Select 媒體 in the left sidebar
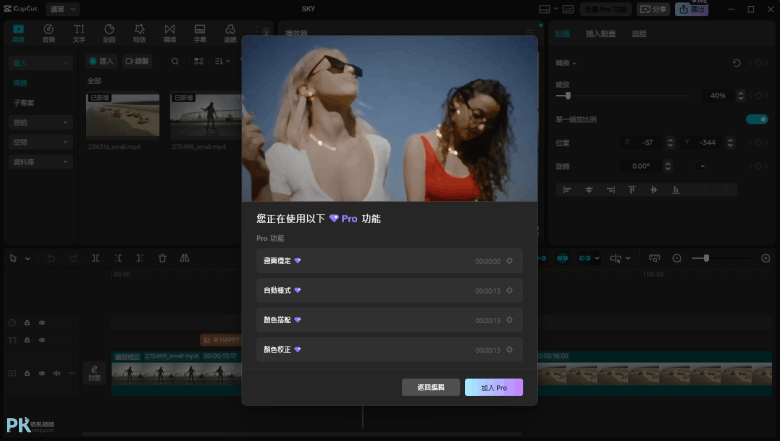Screen dimensions: 780x441 [20, 83]
